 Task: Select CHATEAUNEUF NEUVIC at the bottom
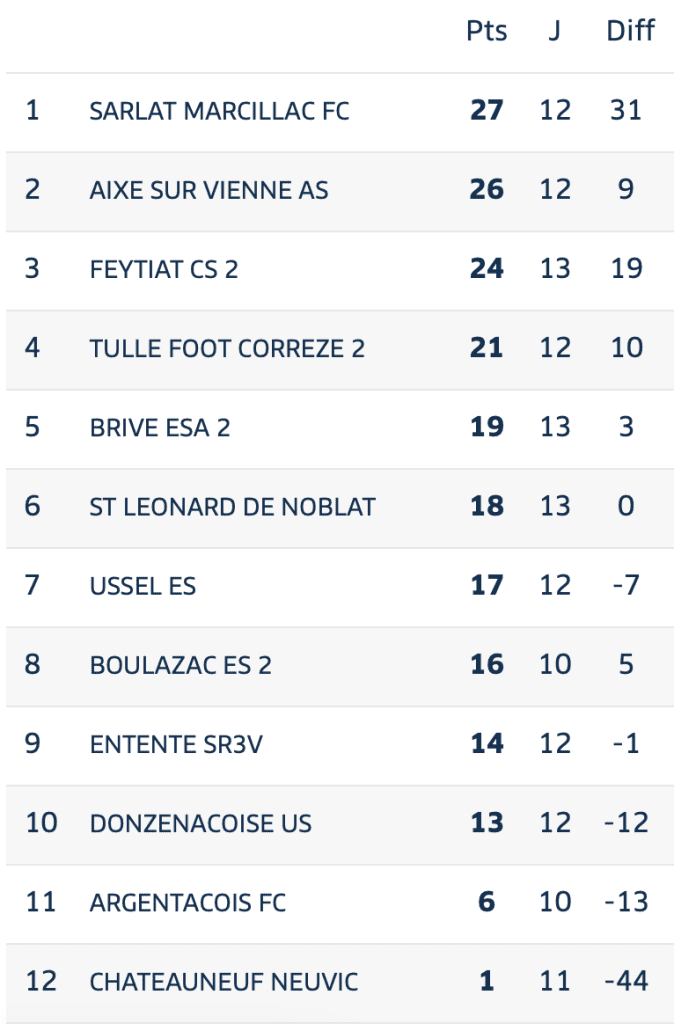(x=223, y=982)
